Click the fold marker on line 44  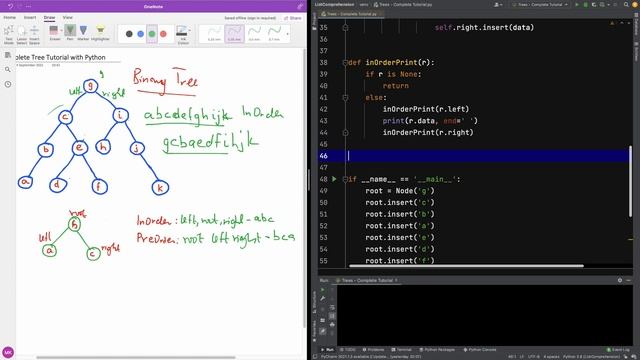click(345, 133)
